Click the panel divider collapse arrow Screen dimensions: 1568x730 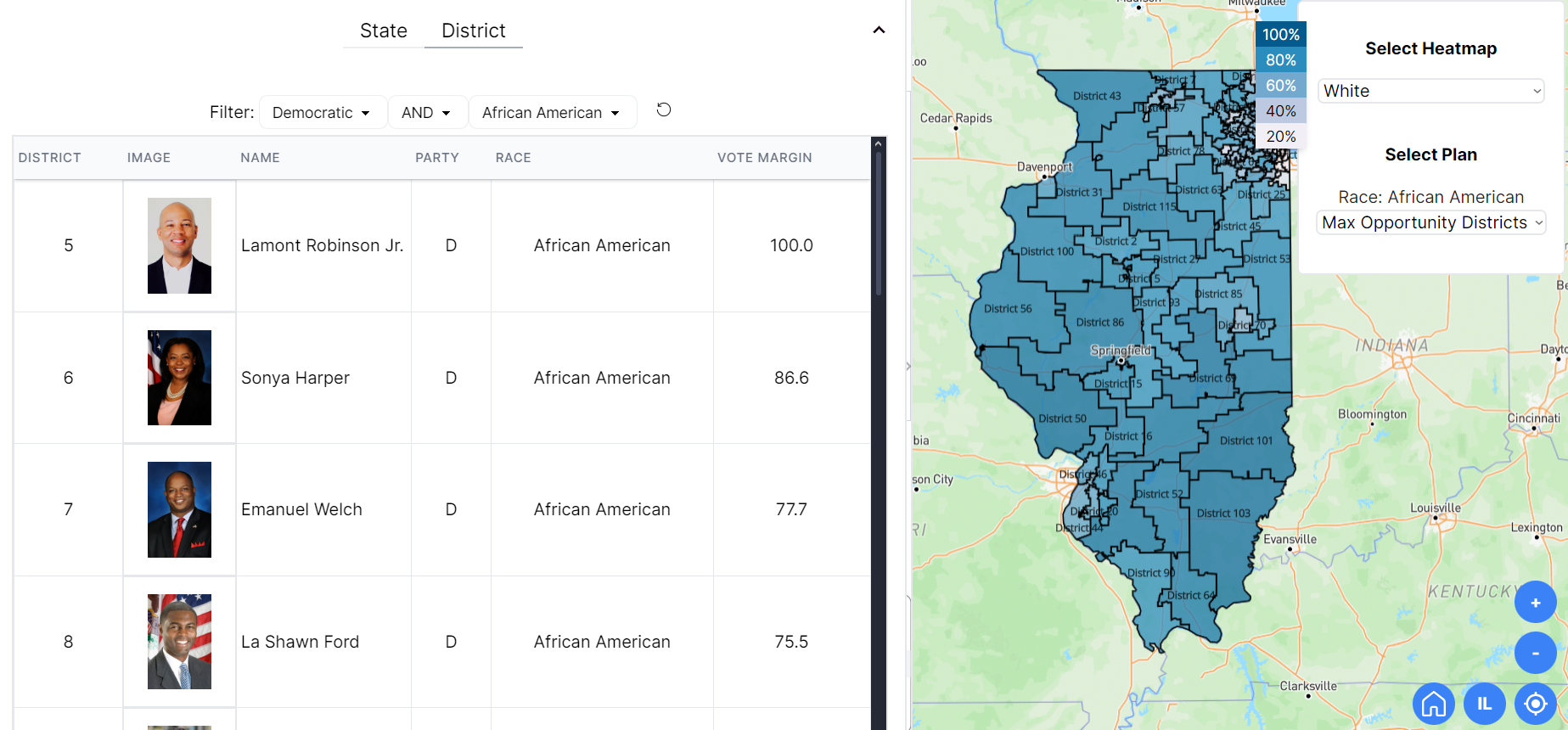[x=908, y=367]
